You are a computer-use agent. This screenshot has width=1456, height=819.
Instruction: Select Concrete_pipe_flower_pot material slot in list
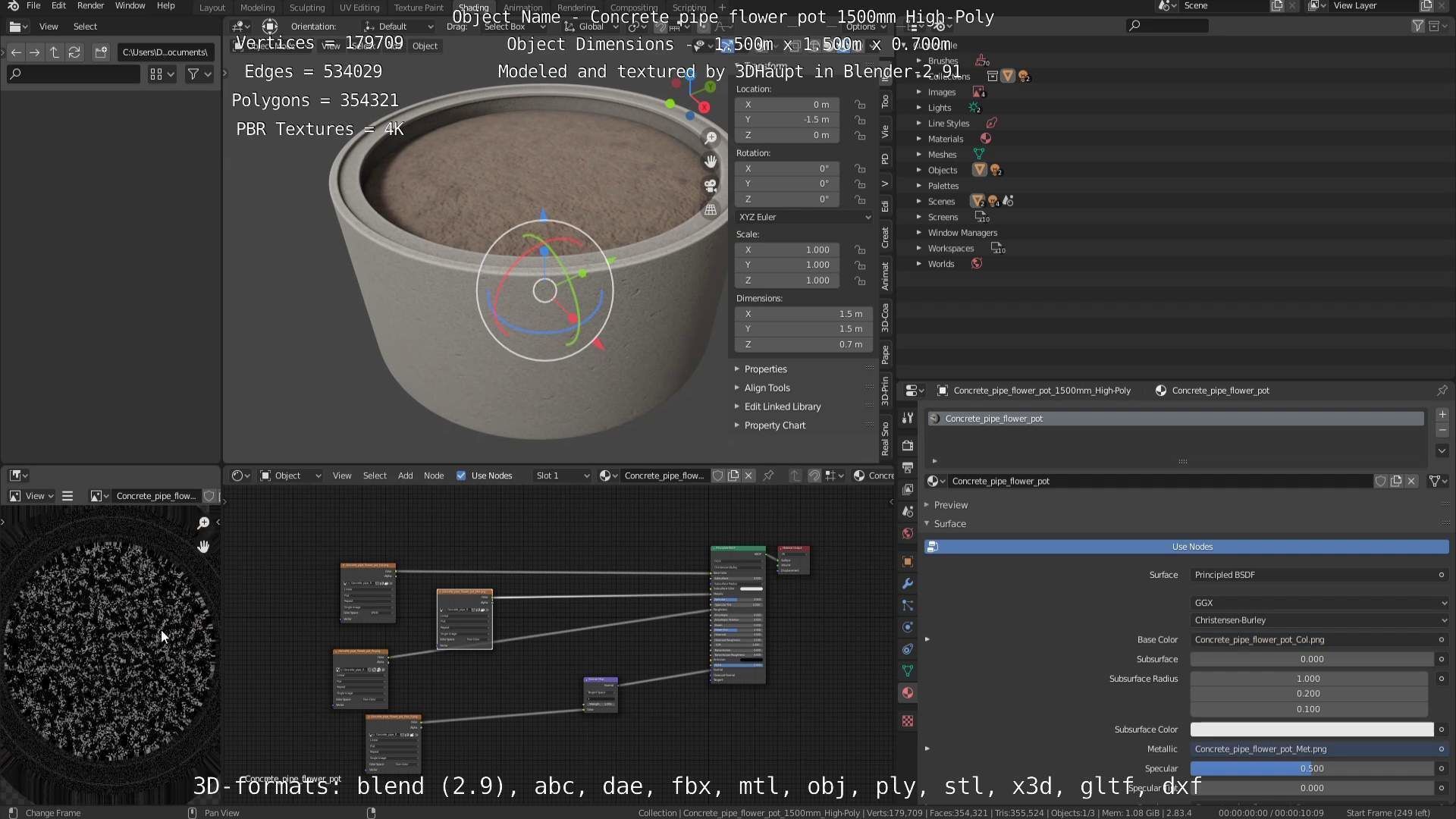click(1175, 419)
